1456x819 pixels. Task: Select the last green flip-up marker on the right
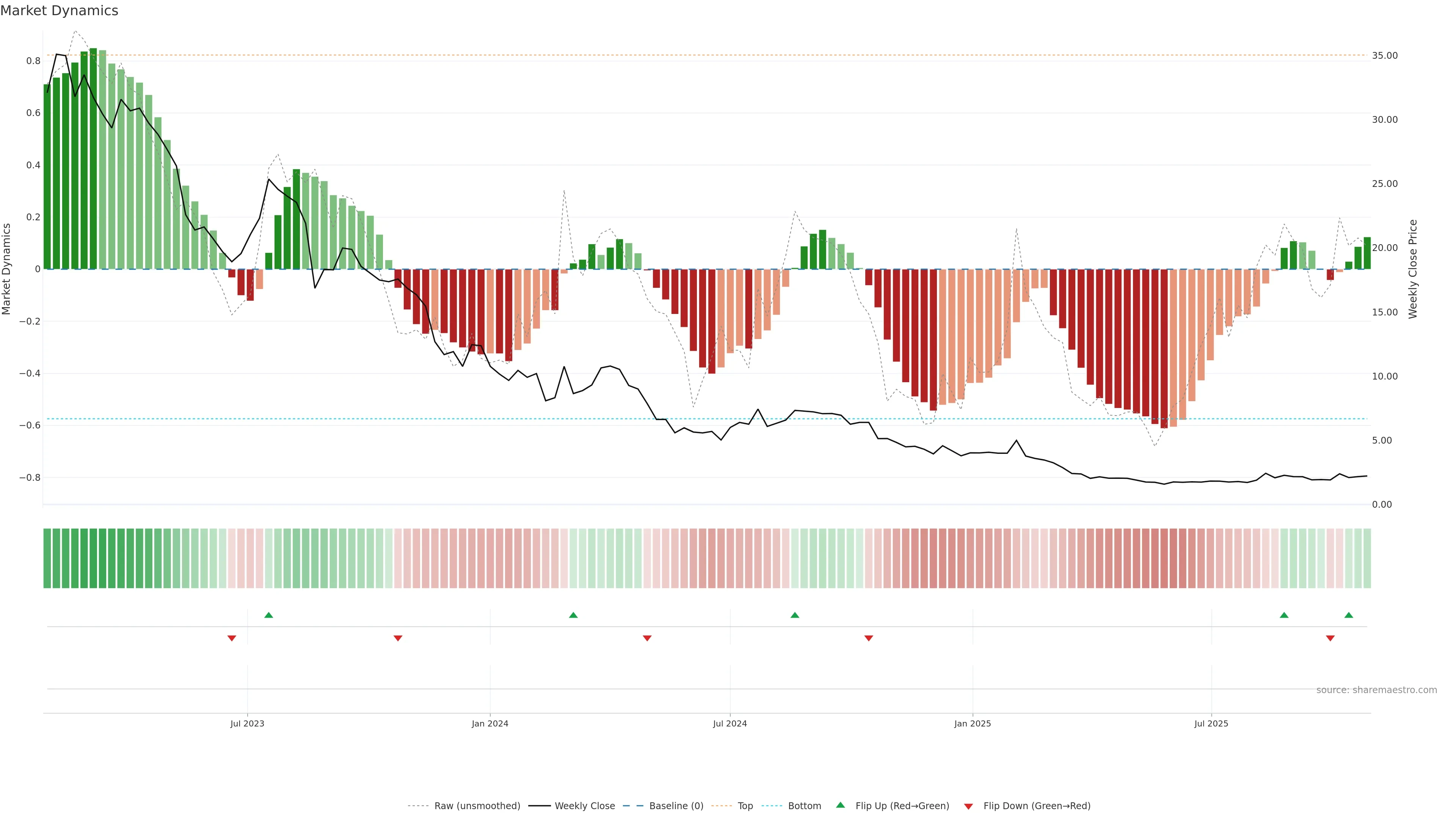tap(1349, 615)
